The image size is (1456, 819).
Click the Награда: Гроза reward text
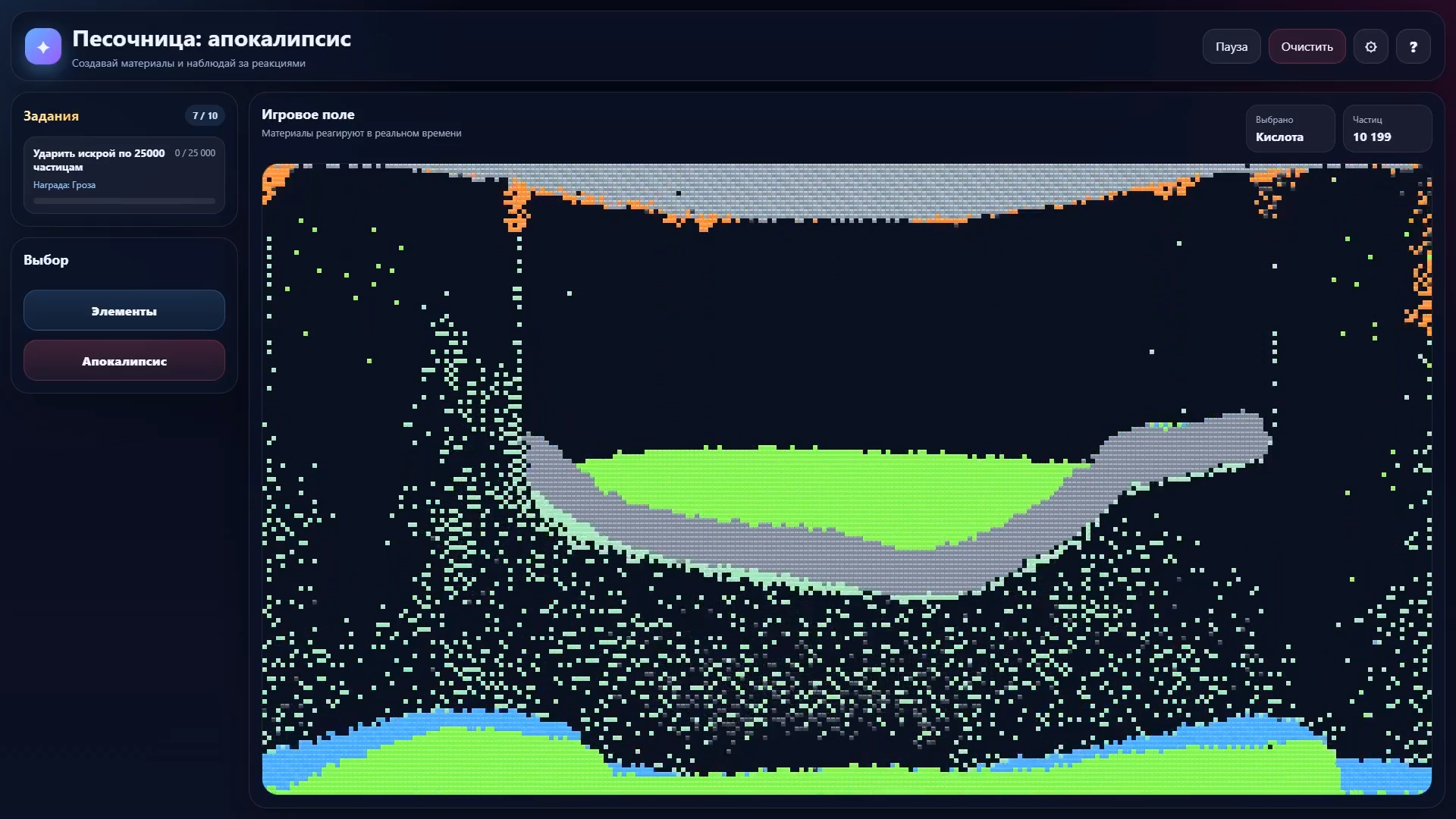pyautogui.click(x=64, y=185)
